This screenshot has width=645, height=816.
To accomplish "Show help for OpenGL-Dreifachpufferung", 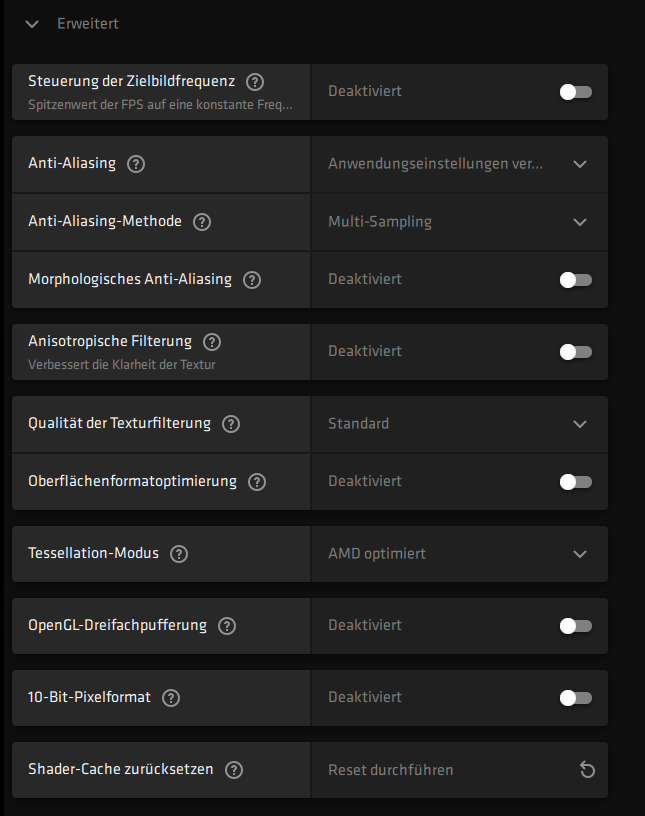I will [x=227, y=626].
